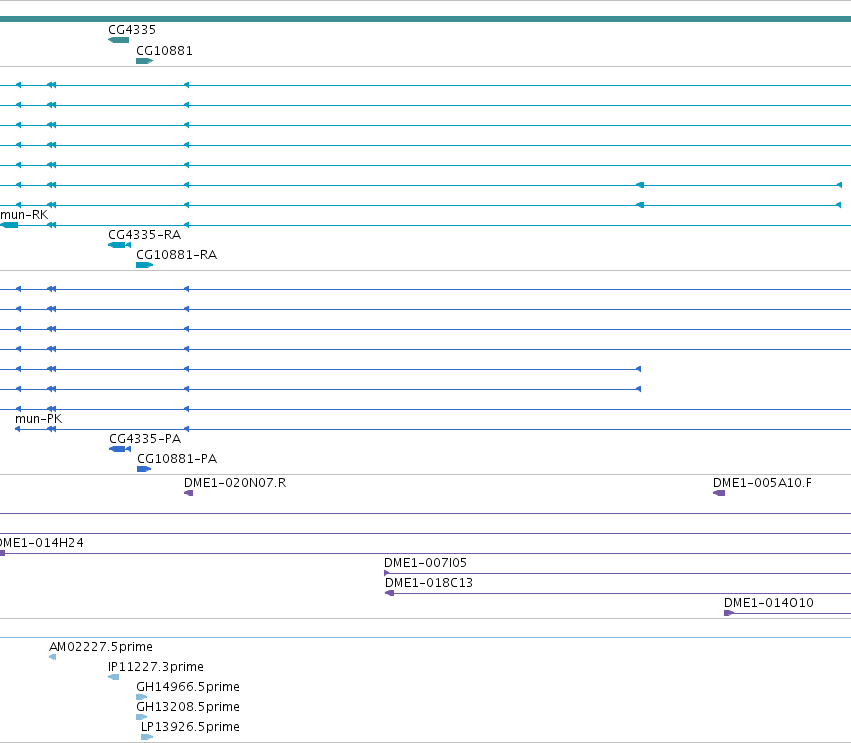Select the DME1-020N07.R clone end glyph
Viewport: 851px width, 743px height.
click(188, 493)
